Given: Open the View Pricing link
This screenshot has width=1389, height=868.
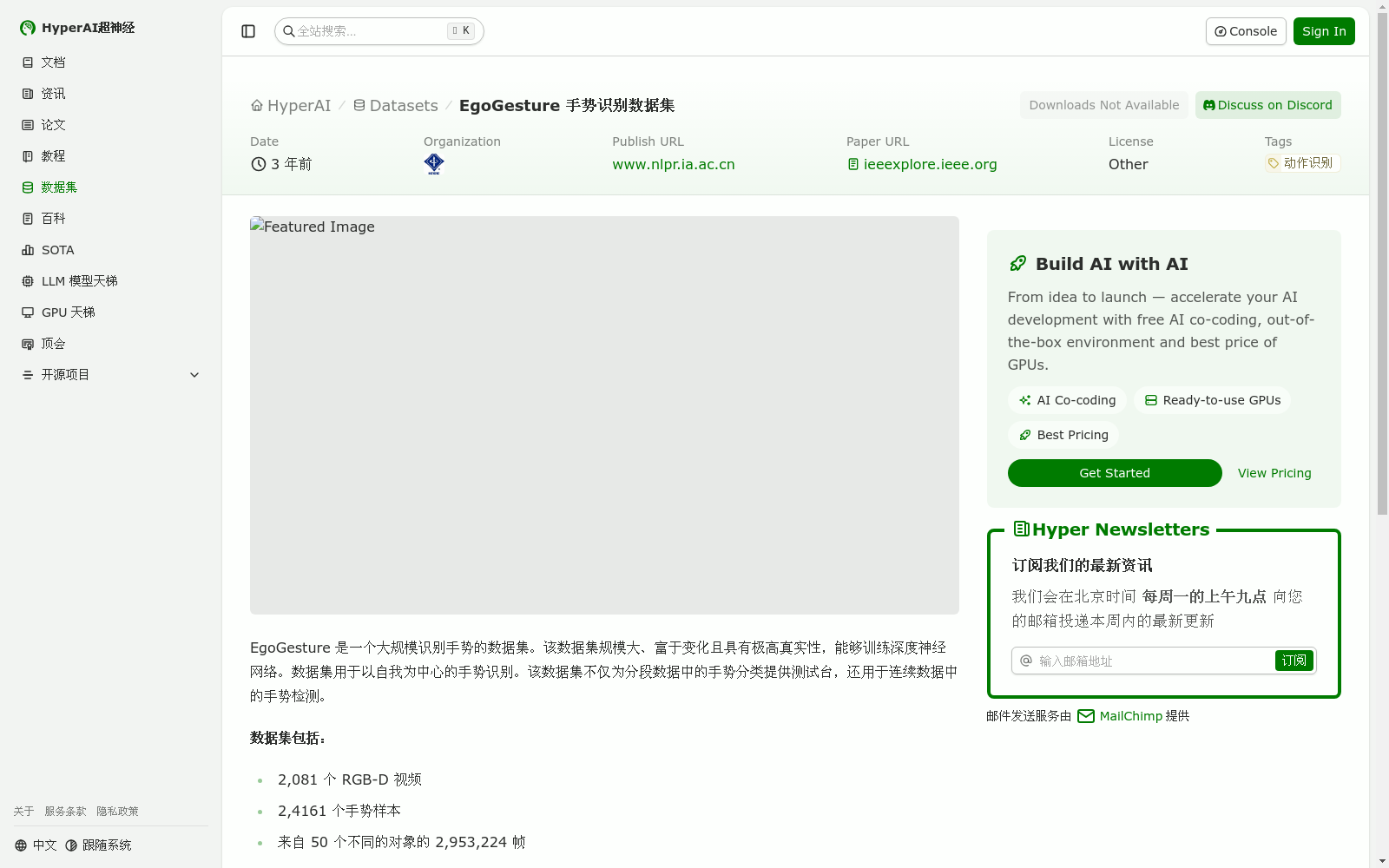Looking at the screenshot, I should pos(1274,473).
